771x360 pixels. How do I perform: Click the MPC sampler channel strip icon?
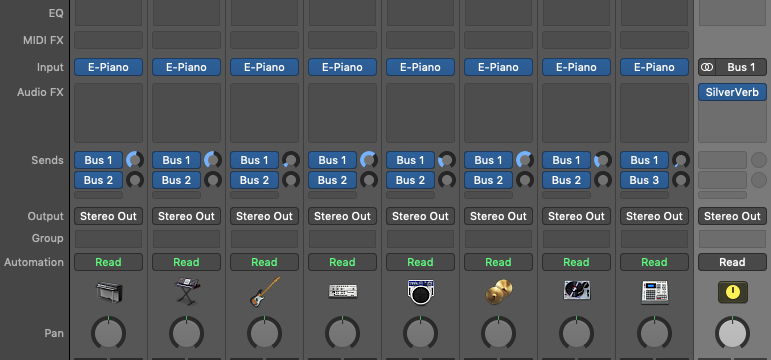pos(654,292)
